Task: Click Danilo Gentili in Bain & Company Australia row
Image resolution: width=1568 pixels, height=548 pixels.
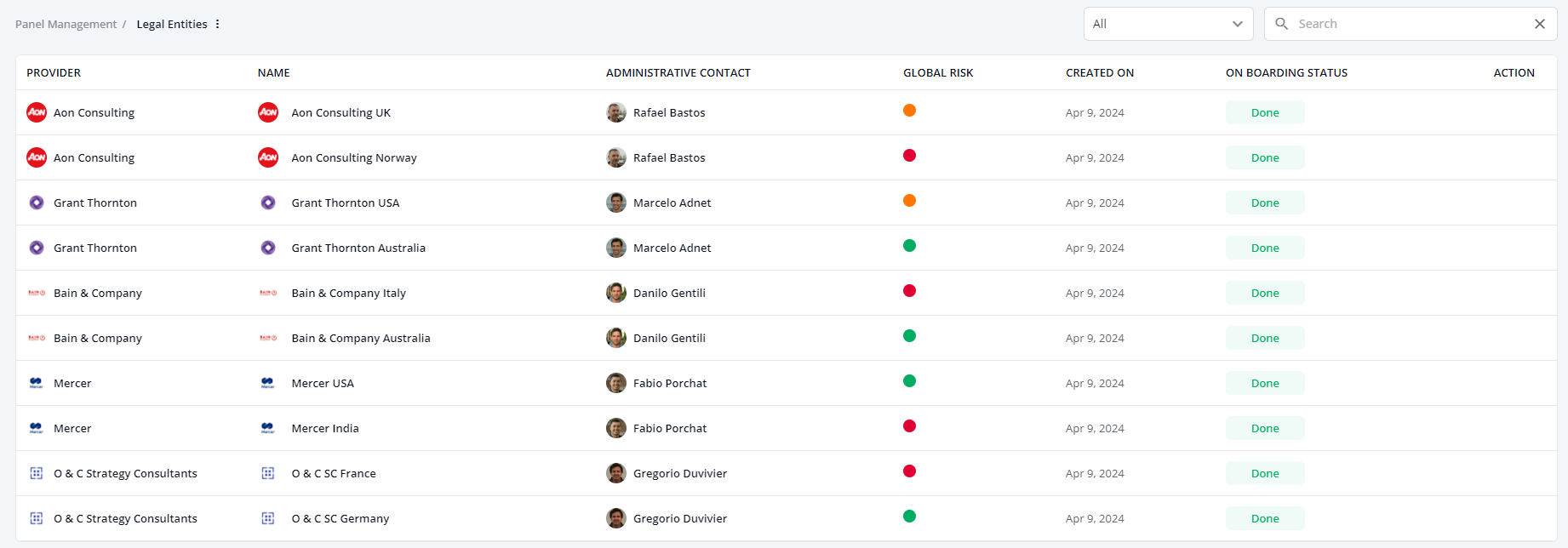Action: [669, 338]
